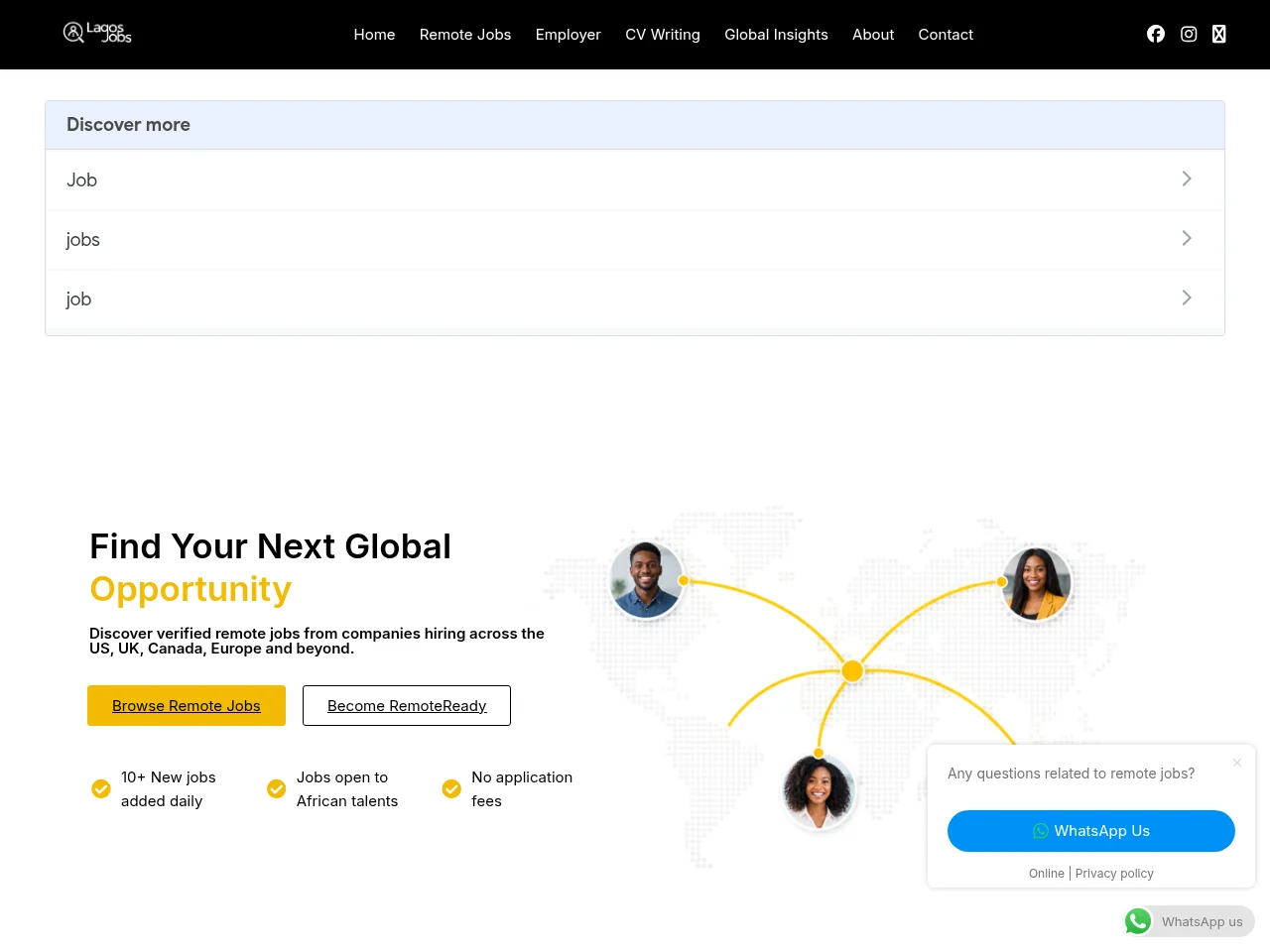Click checkmark beside No application fees

click(451, 788)
